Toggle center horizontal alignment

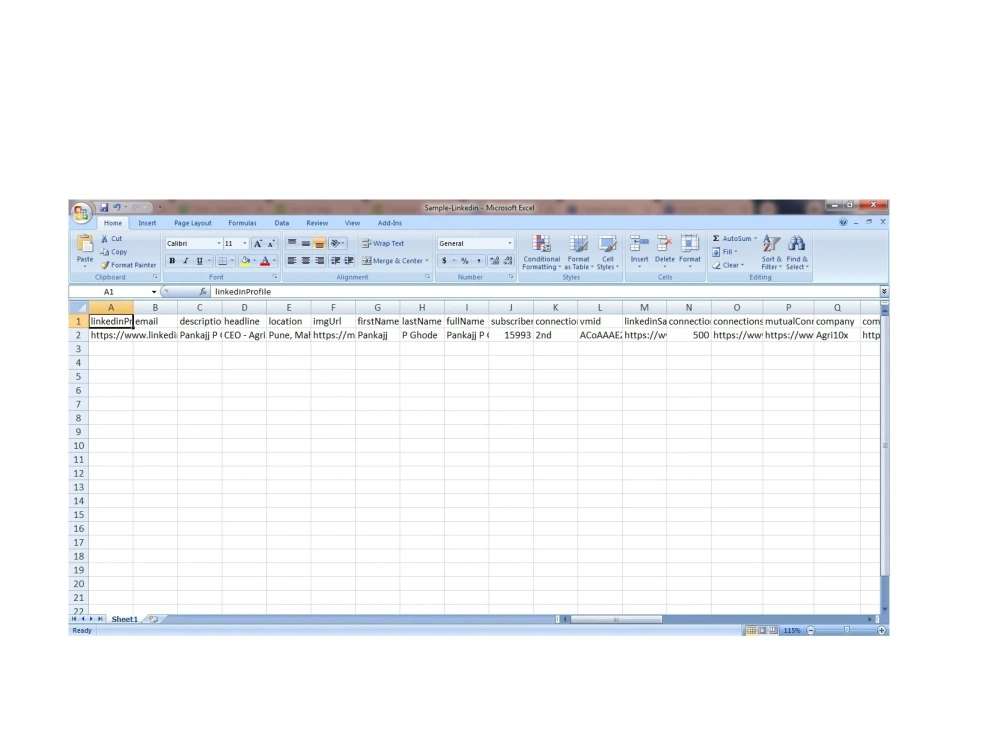pyautogui.click(x=305, y=261)
